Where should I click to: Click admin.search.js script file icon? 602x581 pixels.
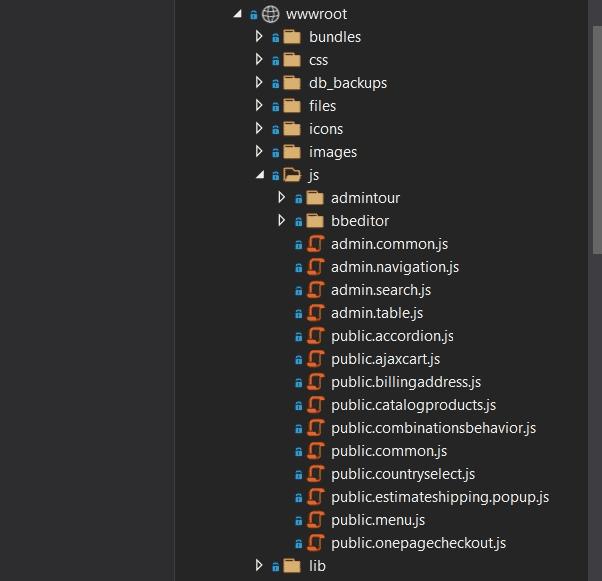click(x=316, y=290)
